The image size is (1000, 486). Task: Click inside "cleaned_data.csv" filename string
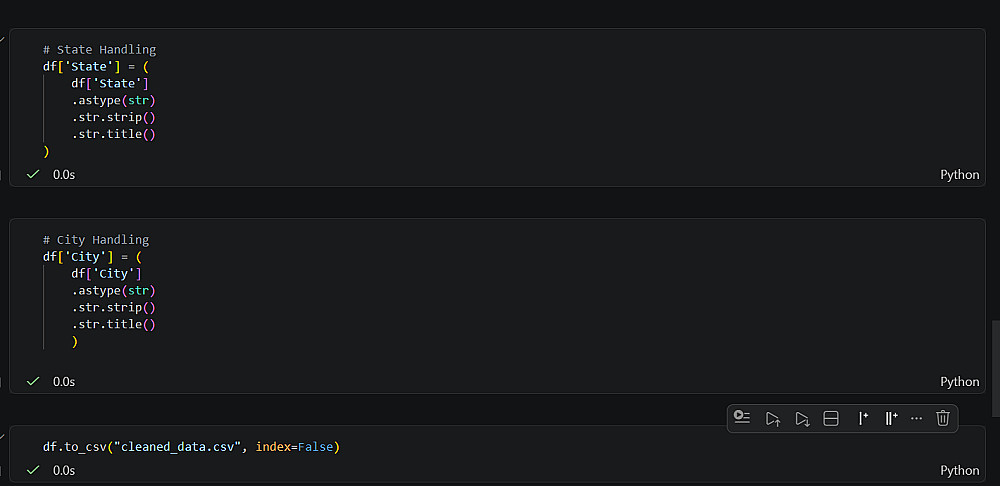click(182, 446)
